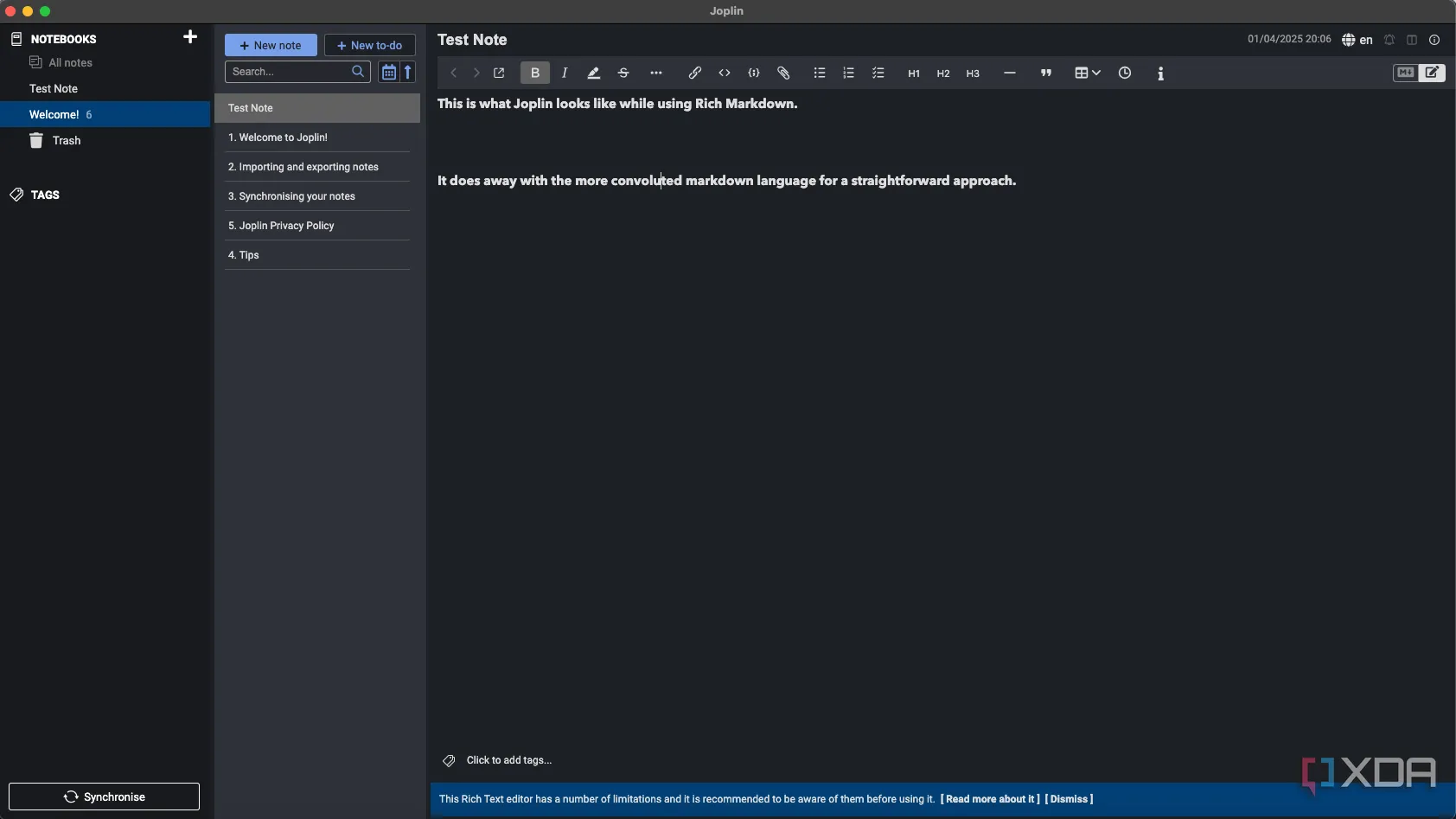Collapse the NOTEBOOKS section header

(x=63, y=39)
